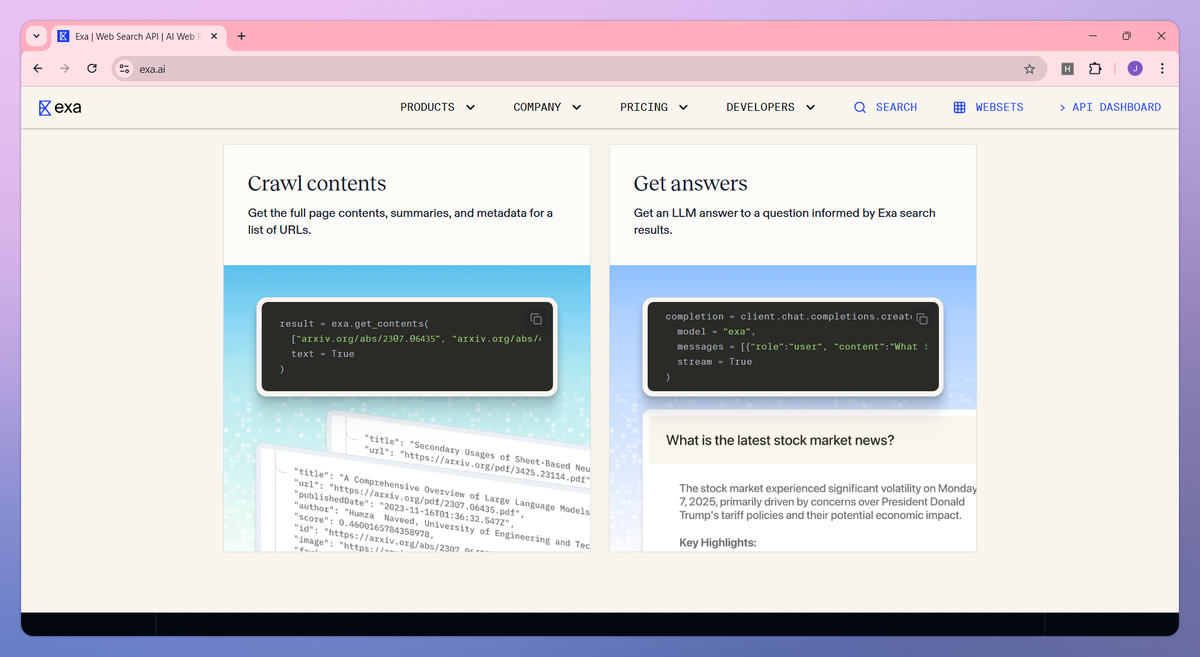Go back to the previous page
Image resolution: width=1200 pixels, height=657 pixels.
pyautogui.click(x=38, y=68)
